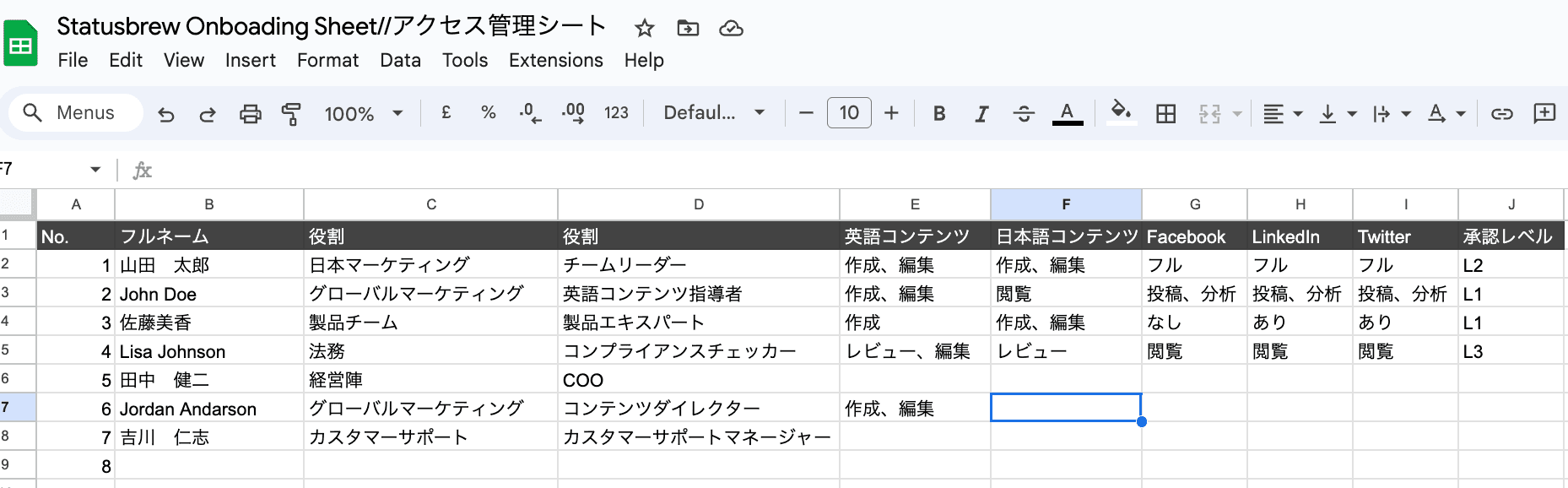
Task: Open the Extensions menu
Action: pyautogui.click(x=555, y=61)
